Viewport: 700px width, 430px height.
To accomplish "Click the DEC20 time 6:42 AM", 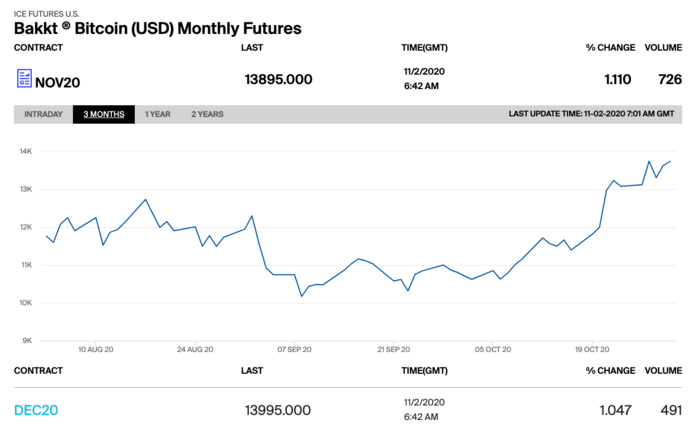I will coord(421,417).
